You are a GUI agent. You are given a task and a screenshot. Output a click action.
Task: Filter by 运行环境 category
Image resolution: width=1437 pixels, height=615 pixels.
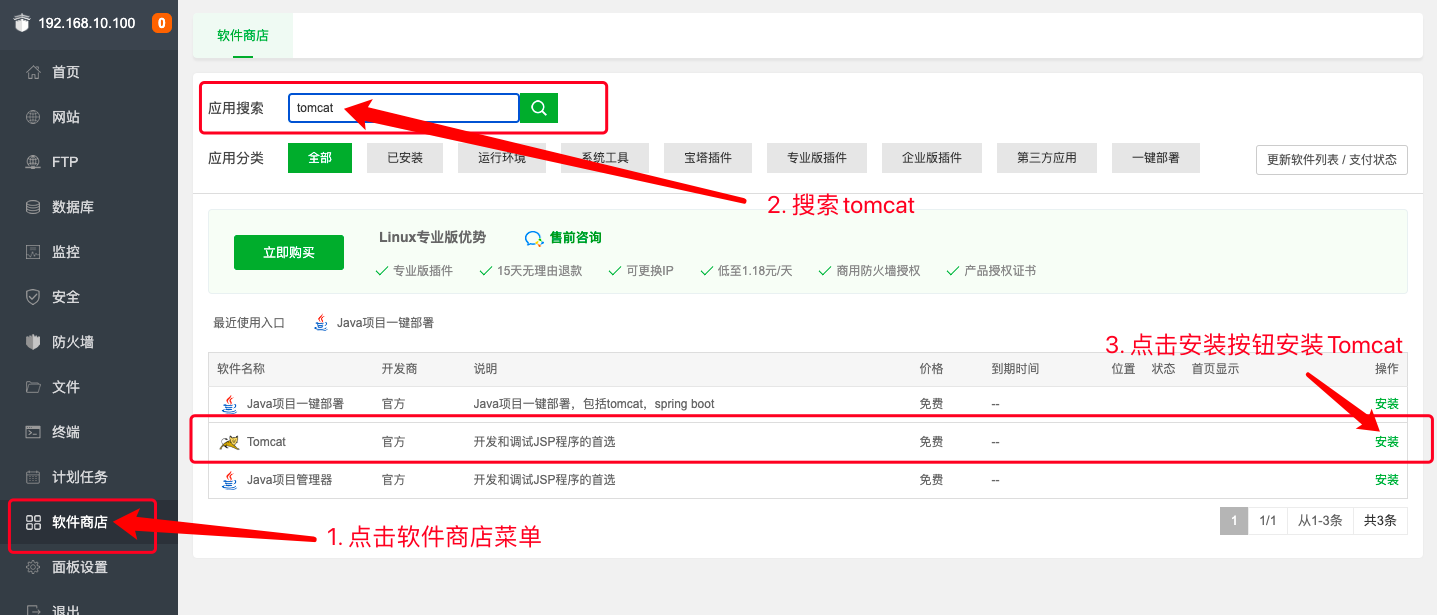tap(502, 158)
